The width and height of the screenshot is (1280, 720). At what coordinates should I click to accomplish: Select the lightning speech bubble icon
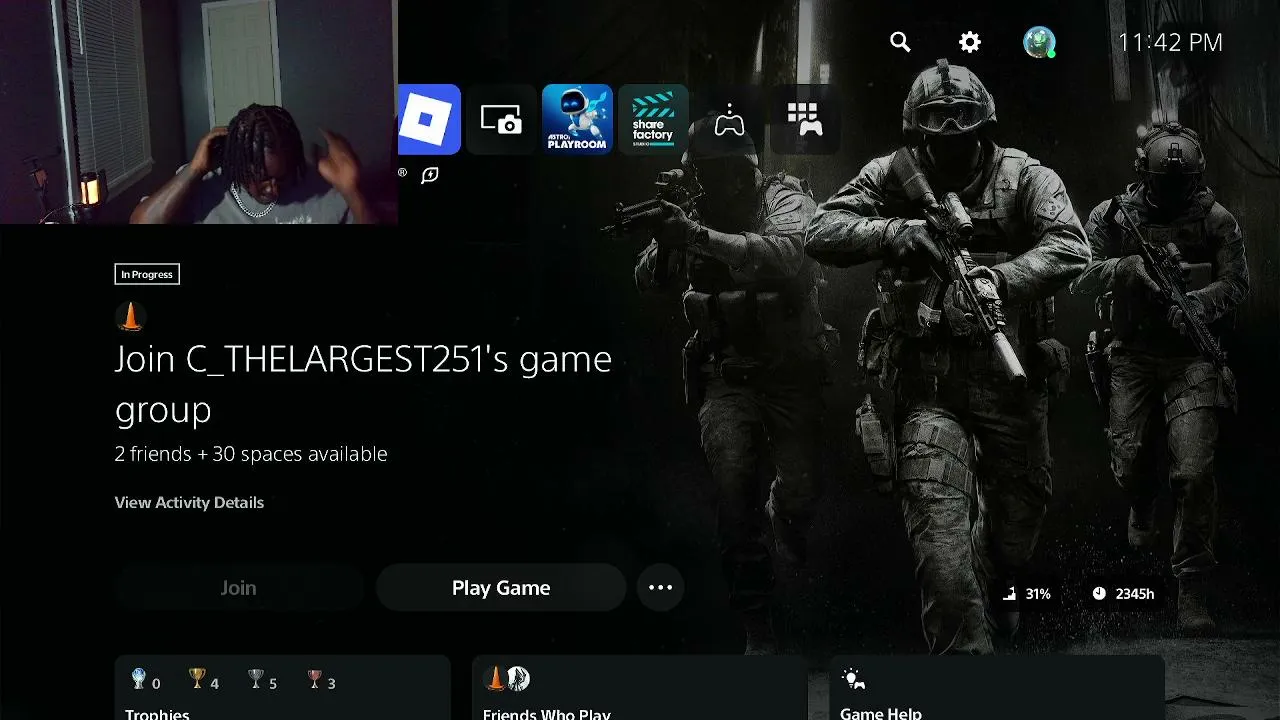[x=430, y=175]
